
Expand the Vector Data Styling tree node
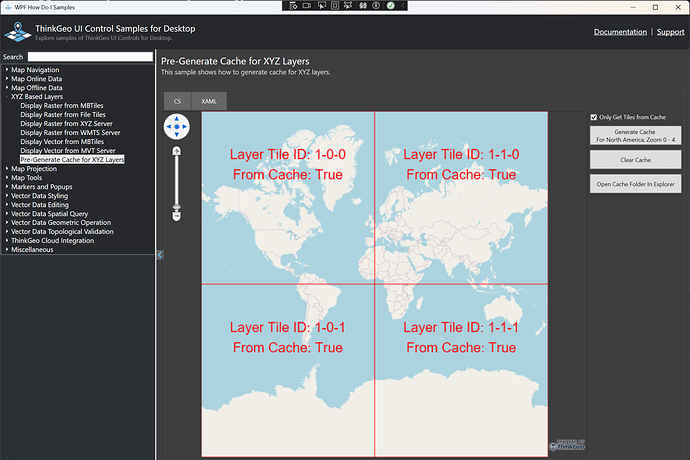click(x=7, y=195)
